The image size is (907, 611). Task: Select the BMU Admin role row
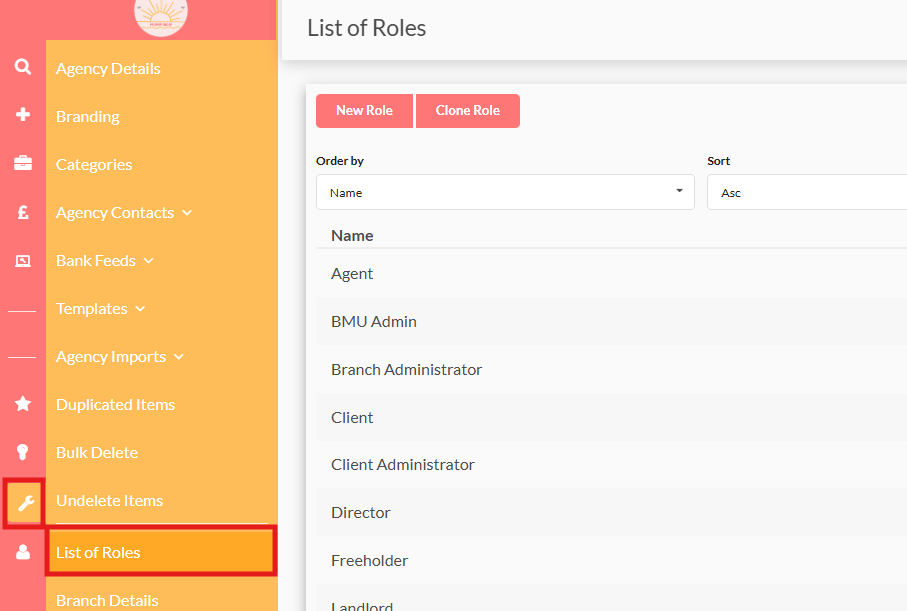pos(611,322)
